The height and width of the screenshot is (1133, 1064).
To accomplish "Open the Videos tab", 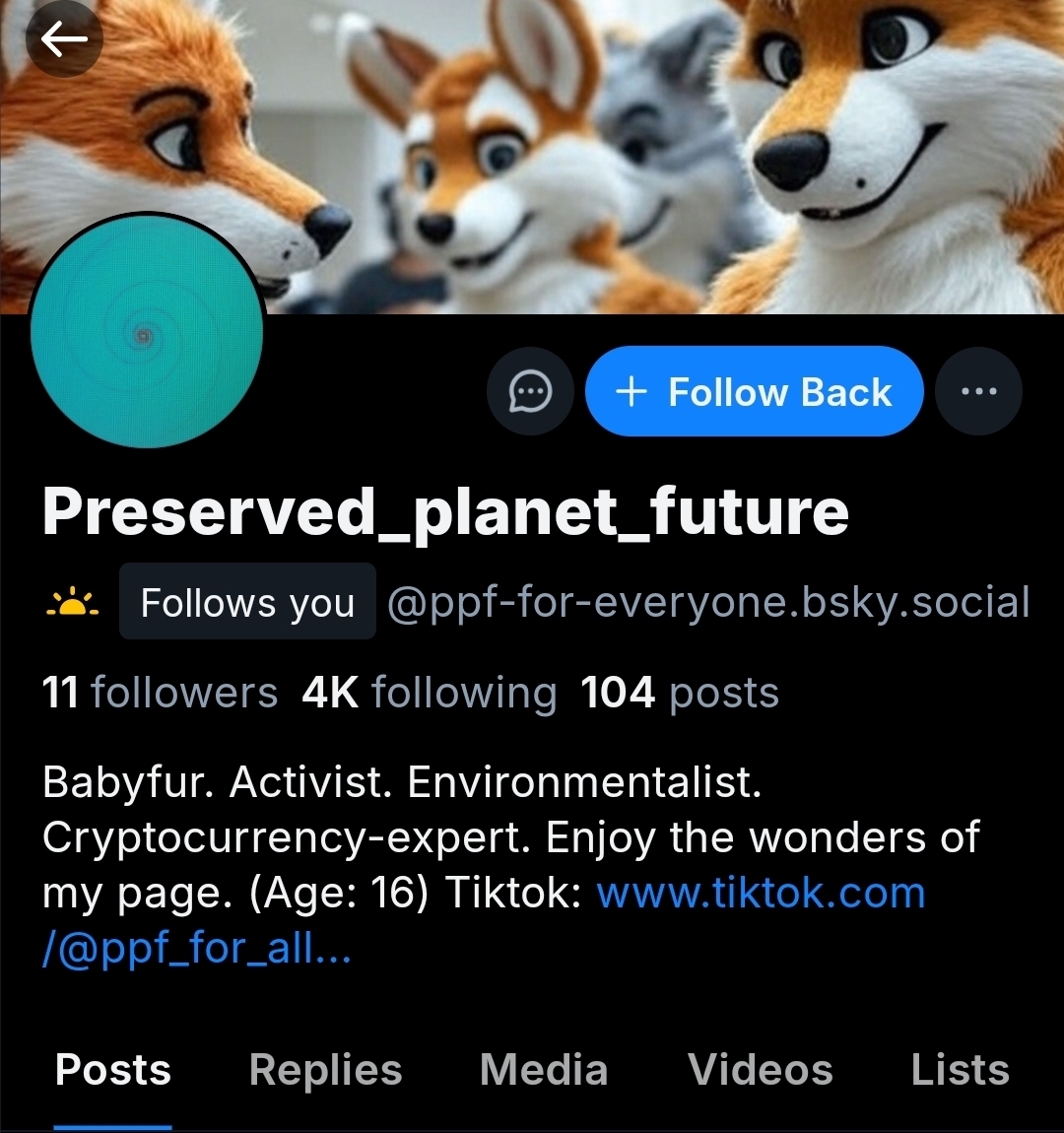I will [x=760, y=1070].
